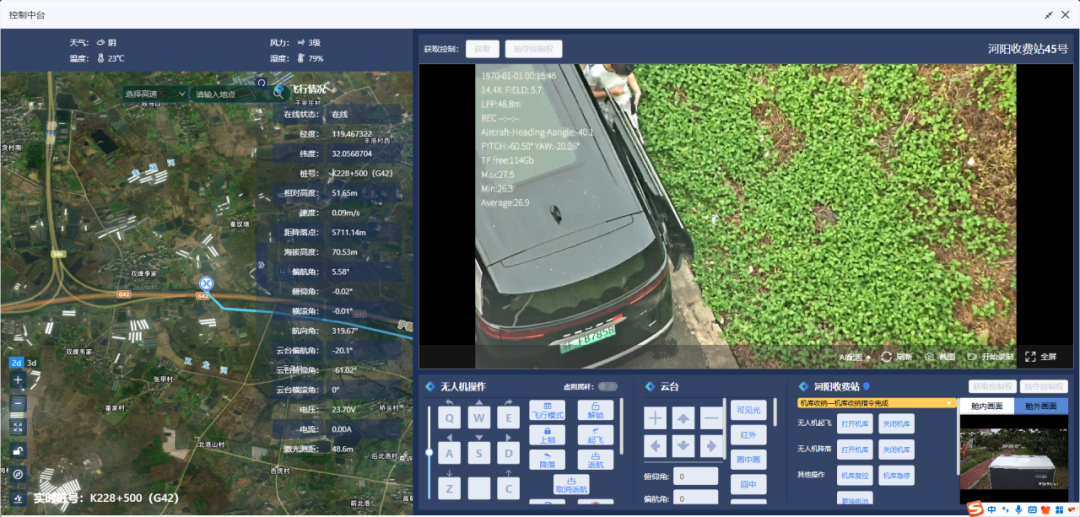Viewport: 1080px width, 517px height.
Task: Click the gimbal zoom out minus button
Action: pyautogui.click(x=711, y=418)
